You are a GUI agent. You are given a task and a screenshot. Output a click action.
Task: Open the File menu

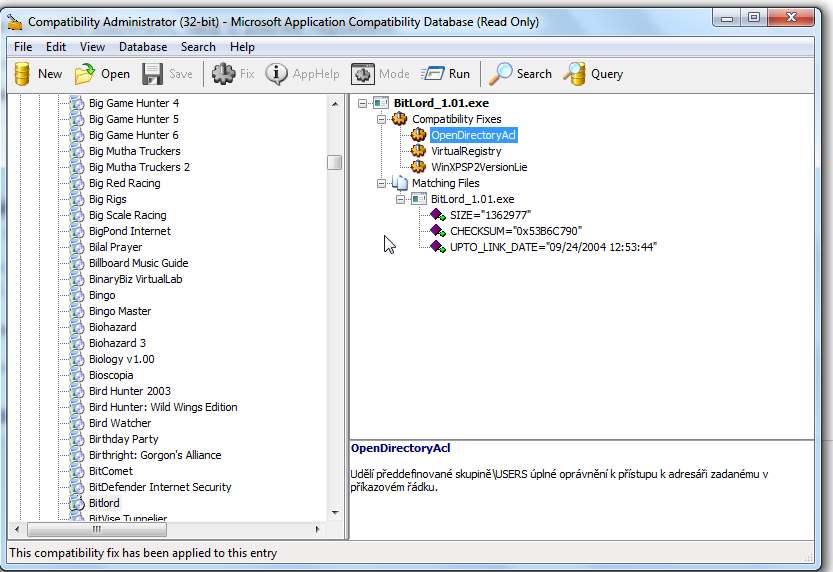(23, 47)
